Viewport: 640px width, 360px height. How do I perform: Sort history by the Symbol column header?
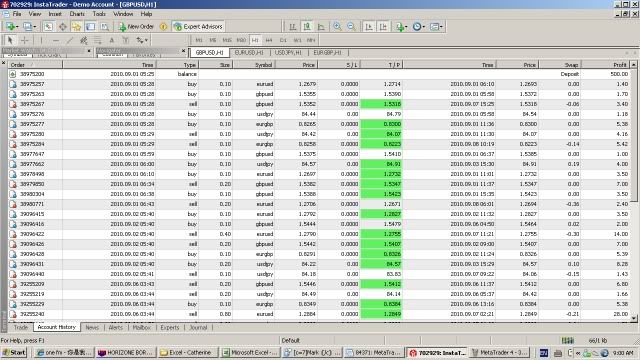(253, 64)
